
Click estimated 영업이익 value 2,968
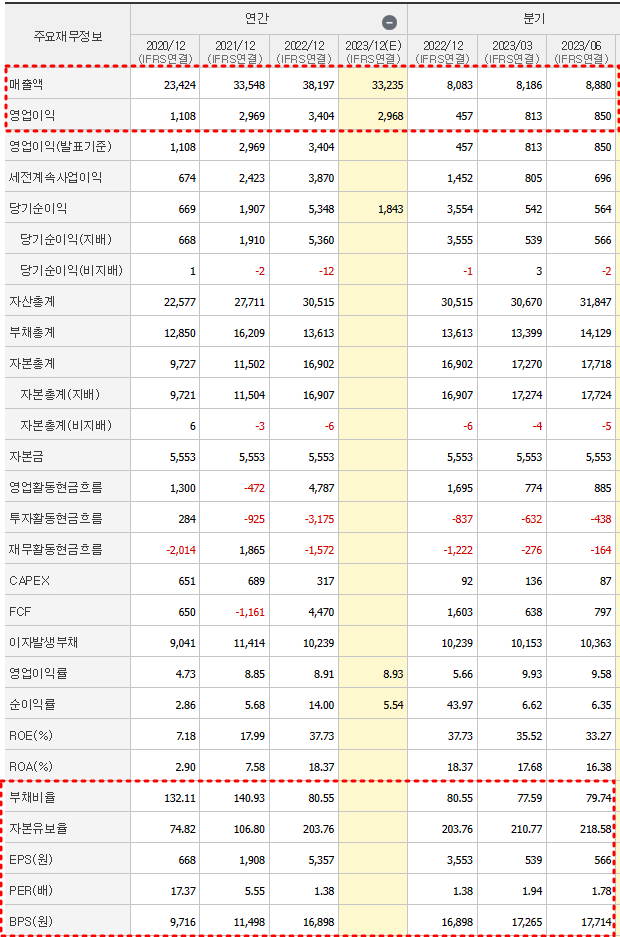(391, 116)
